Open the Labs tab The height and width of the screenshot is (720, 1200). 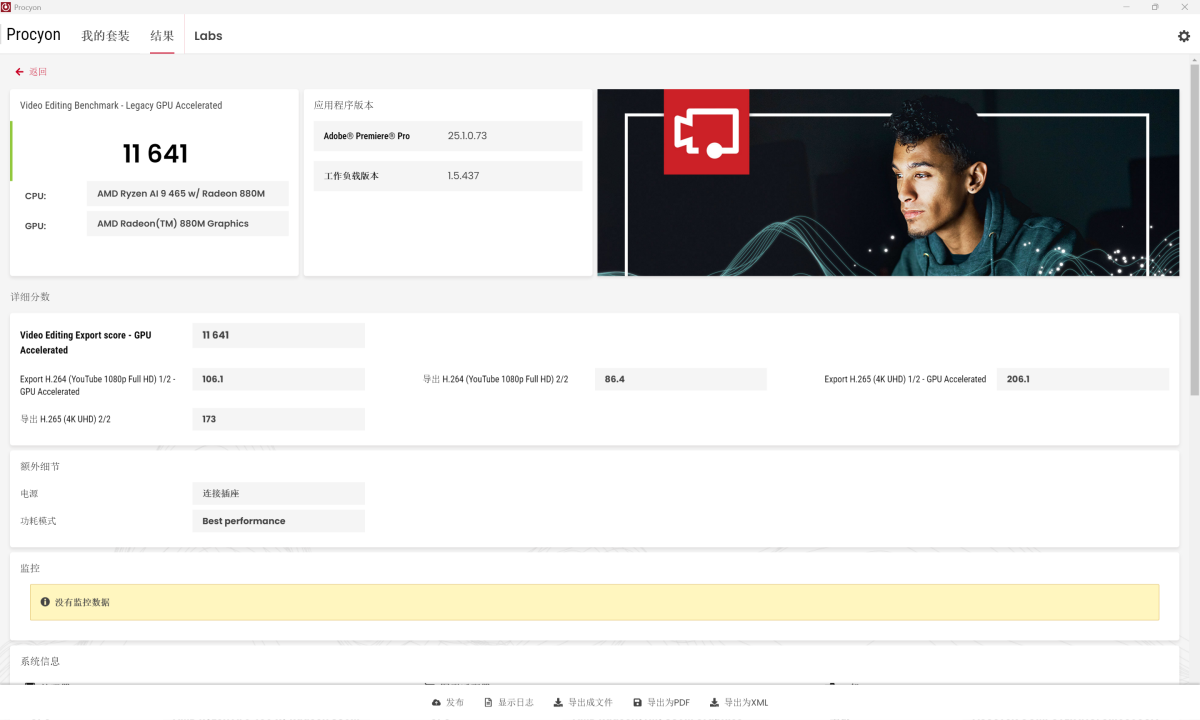pos(208,36)
